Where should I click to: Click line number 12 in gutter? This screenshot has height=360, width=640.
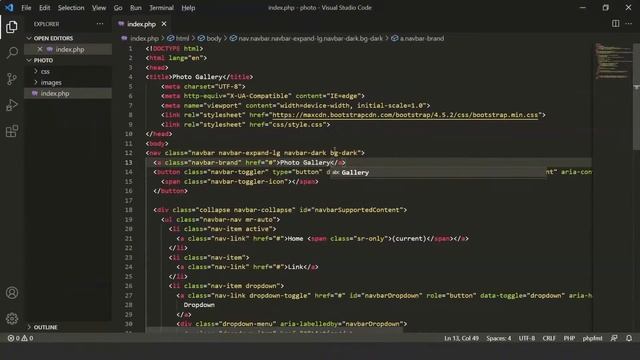point(129,153)
